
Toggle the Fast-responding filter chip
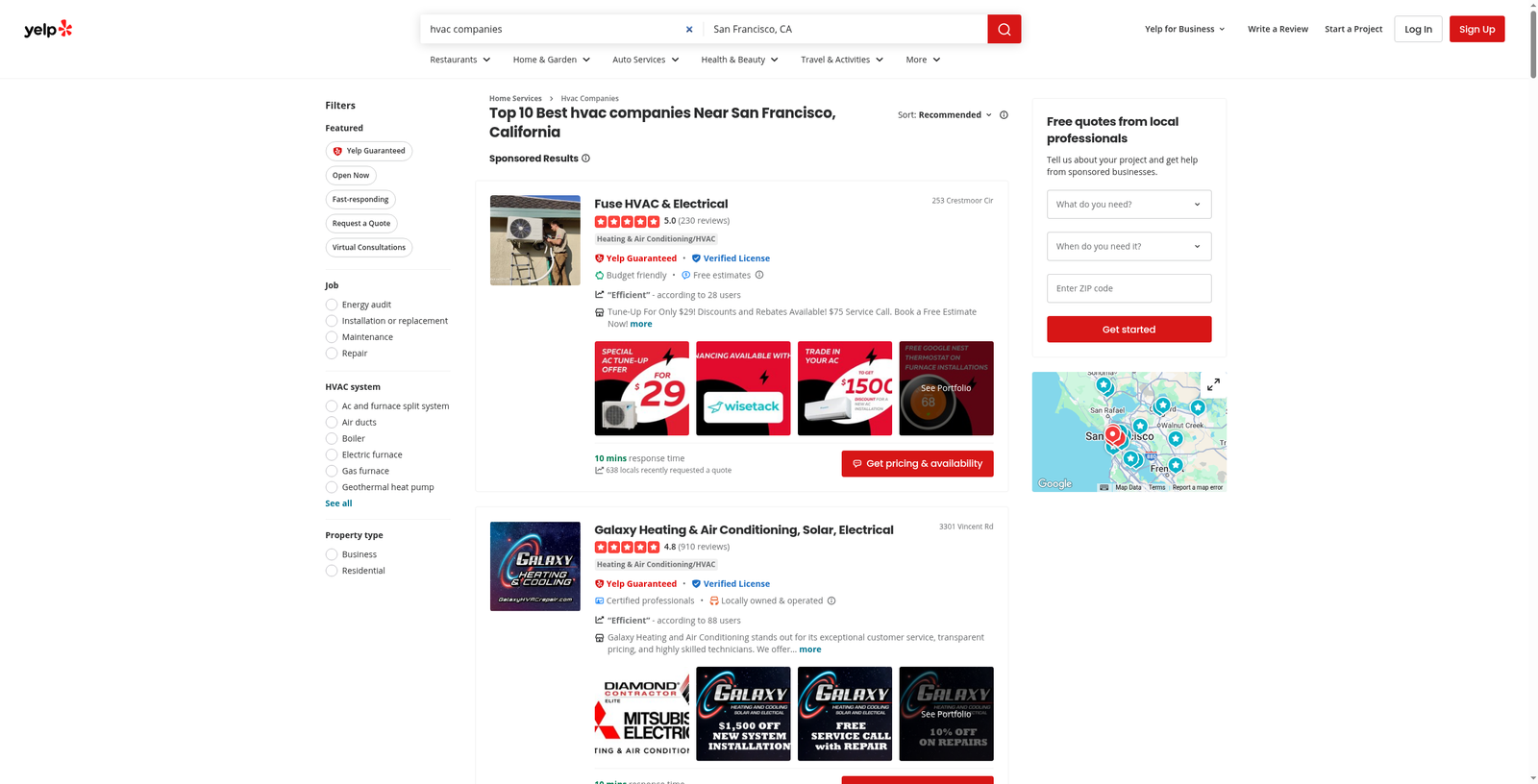click(x=360, y=200)
